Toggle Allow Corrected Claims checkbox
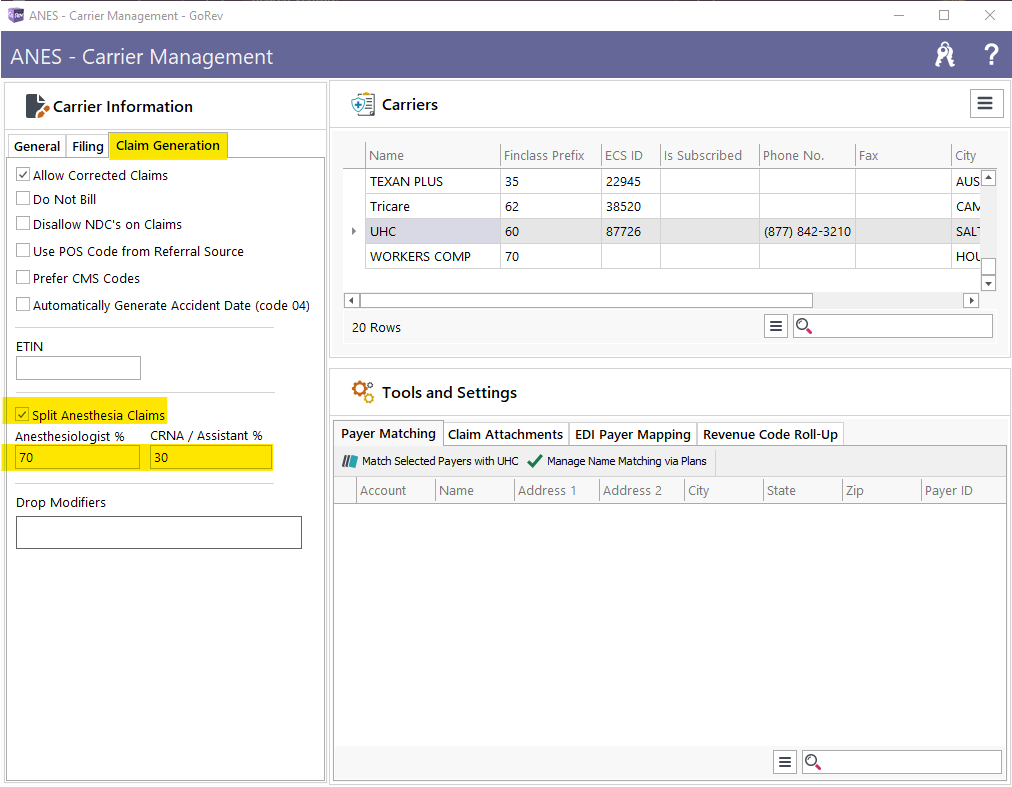This screenshot has width=1012, height=787. 23,174
